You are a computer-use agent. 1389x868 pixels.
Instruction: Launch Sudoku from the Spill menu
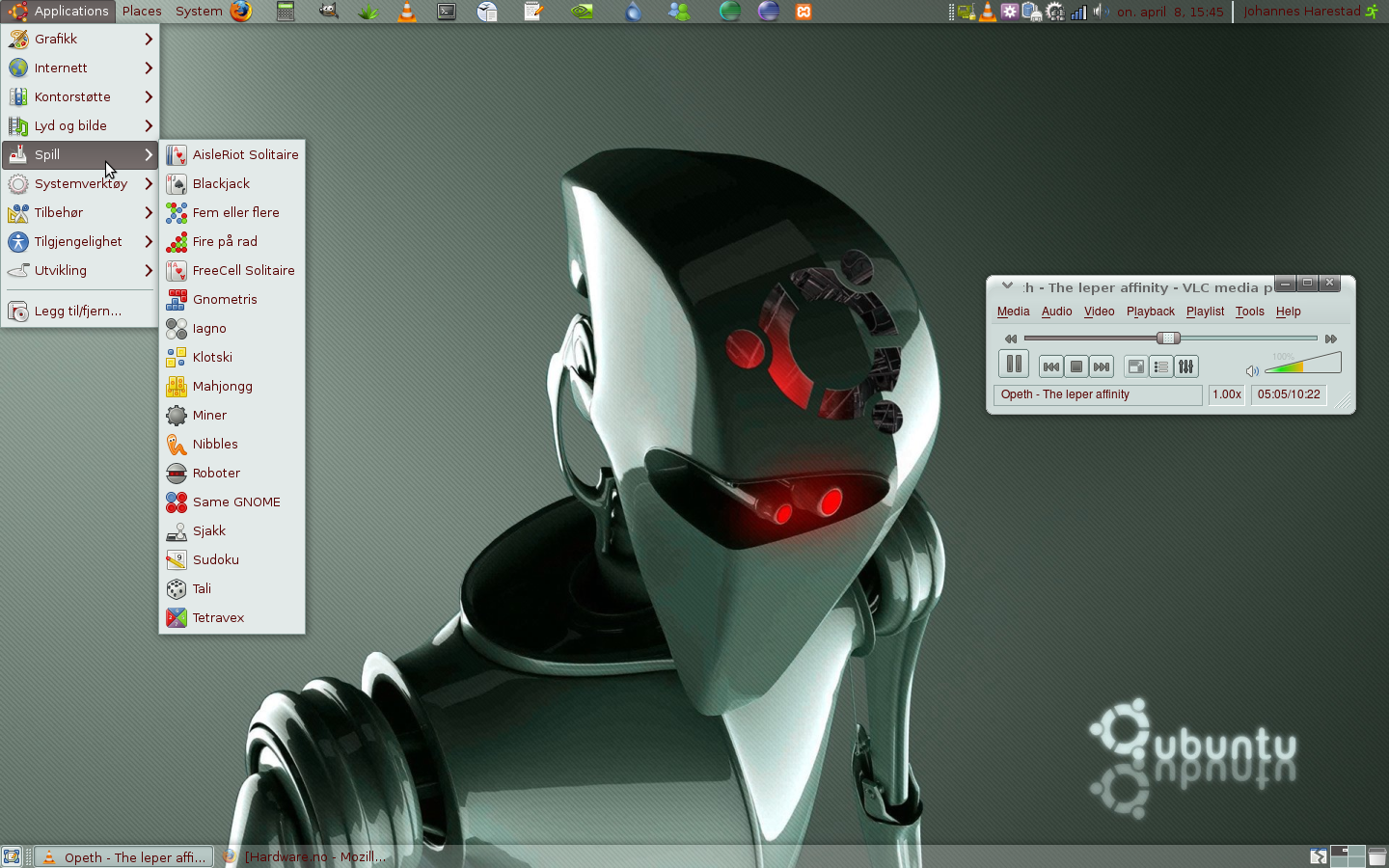(215, 559)
